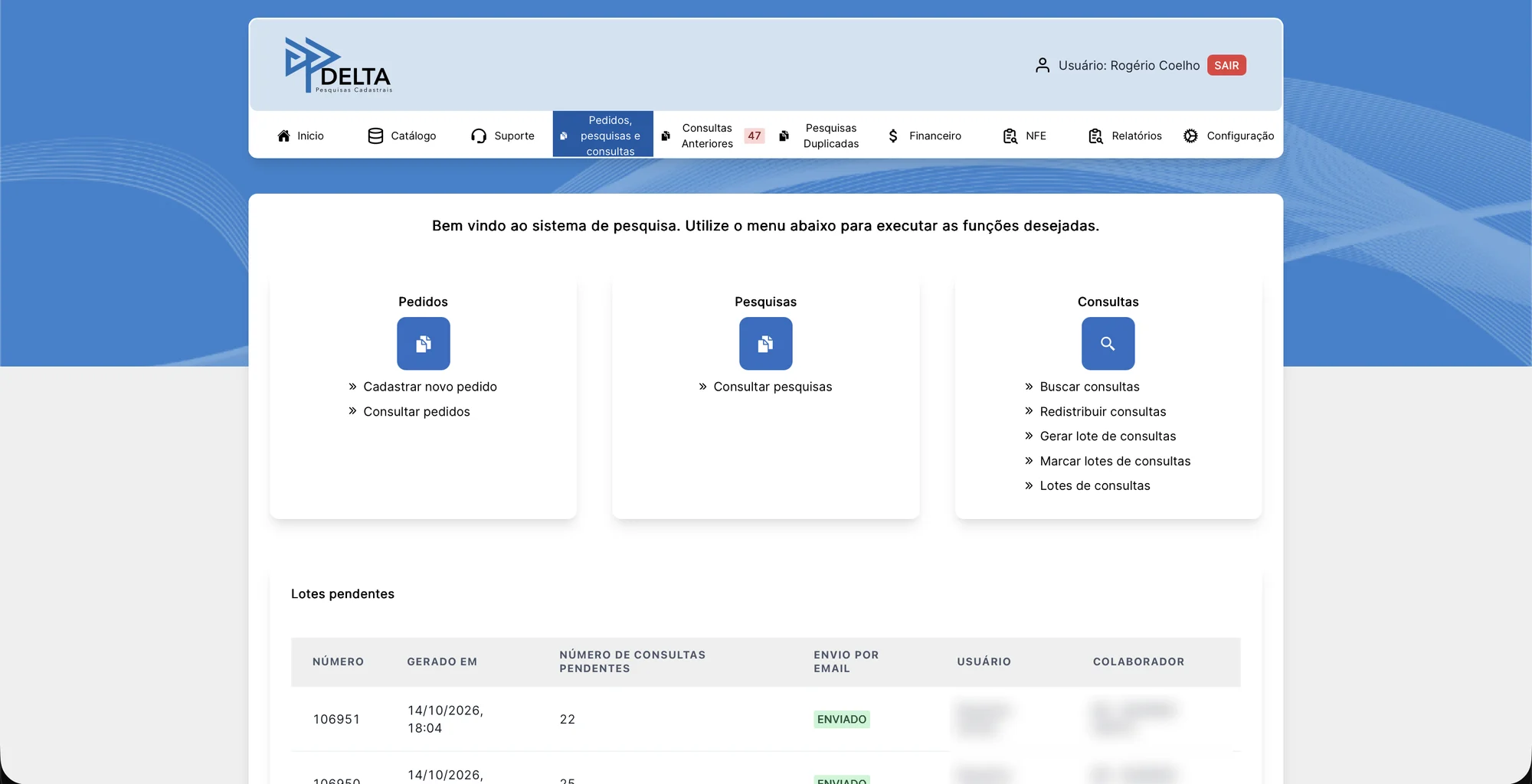The width and height of the screenshot is (1532, 784).
Task: Open Buscar consultas link
Action: click(1089, 387)
